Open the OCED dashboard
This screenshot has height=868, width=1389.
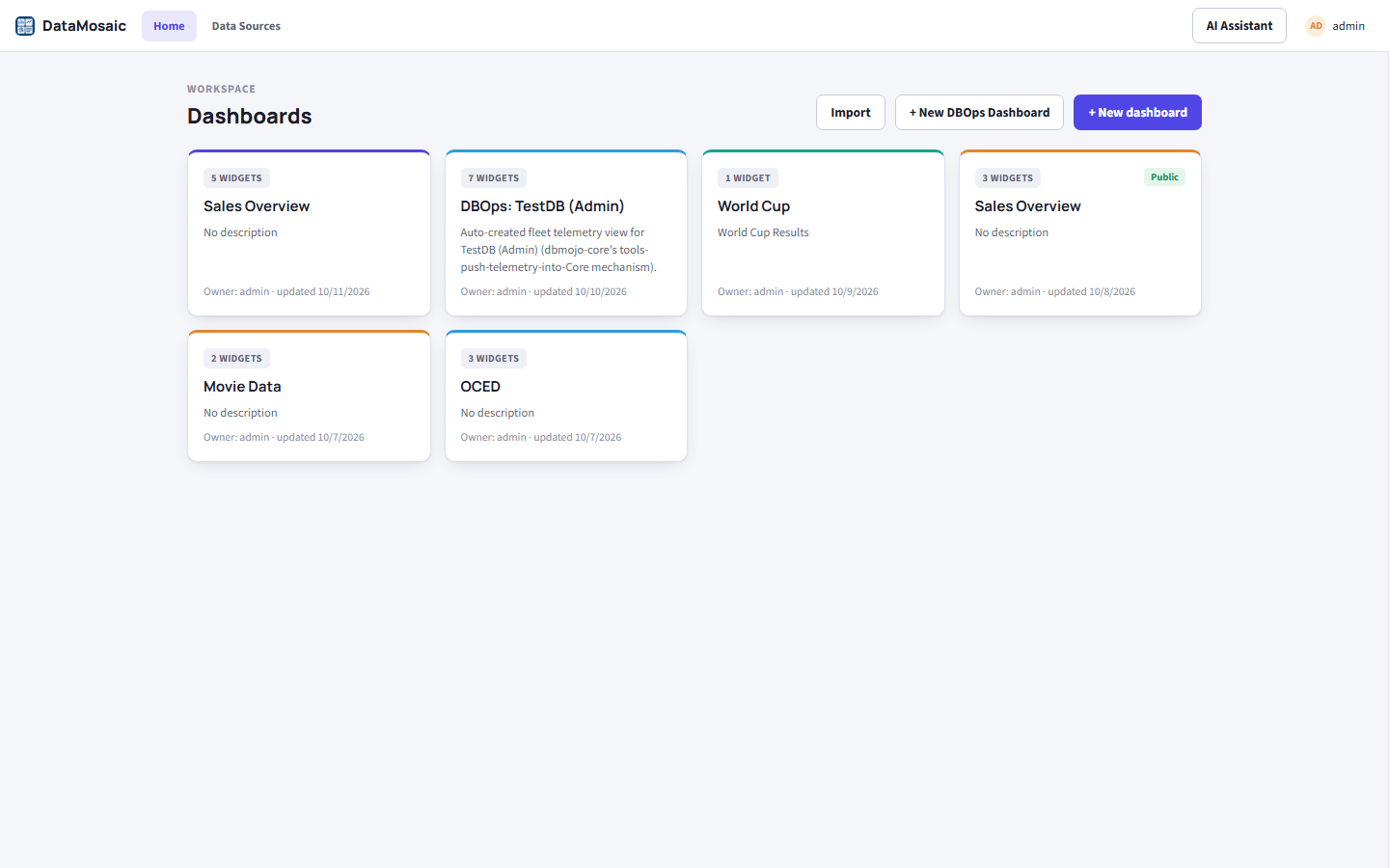pyautogui.click(x=566, y=395)
